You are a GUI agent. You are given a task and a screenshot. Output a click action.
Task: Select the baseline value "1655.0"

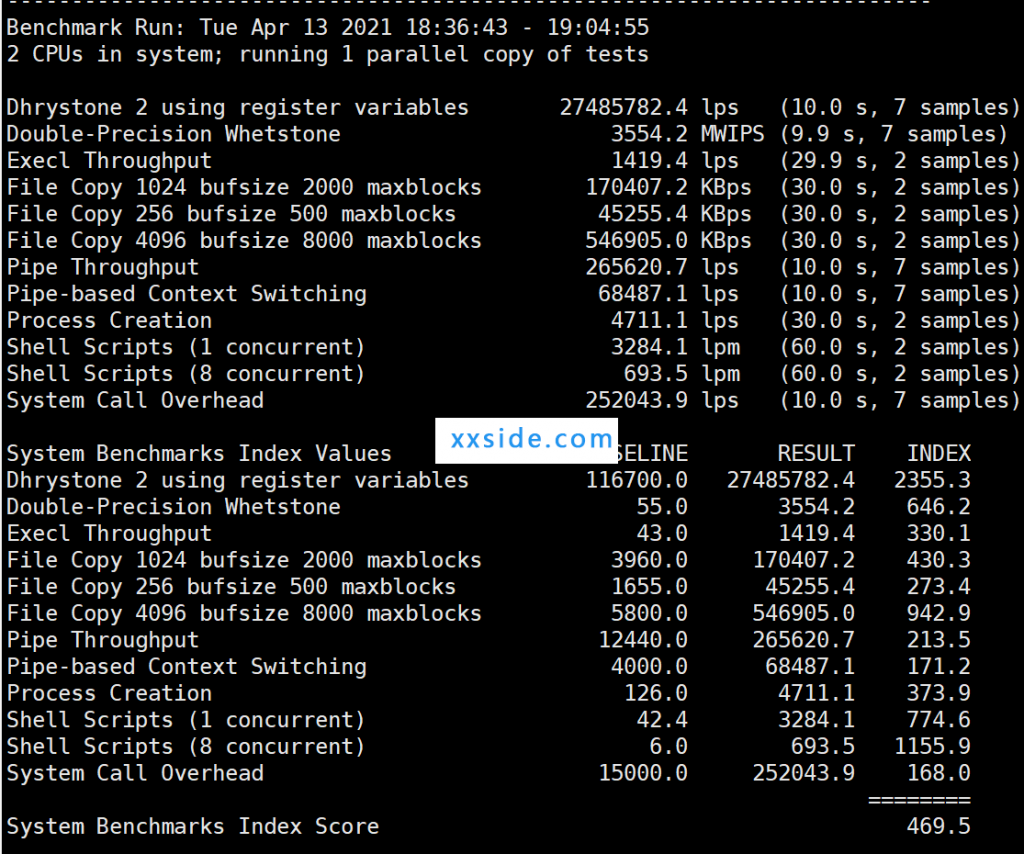[650, 587]
